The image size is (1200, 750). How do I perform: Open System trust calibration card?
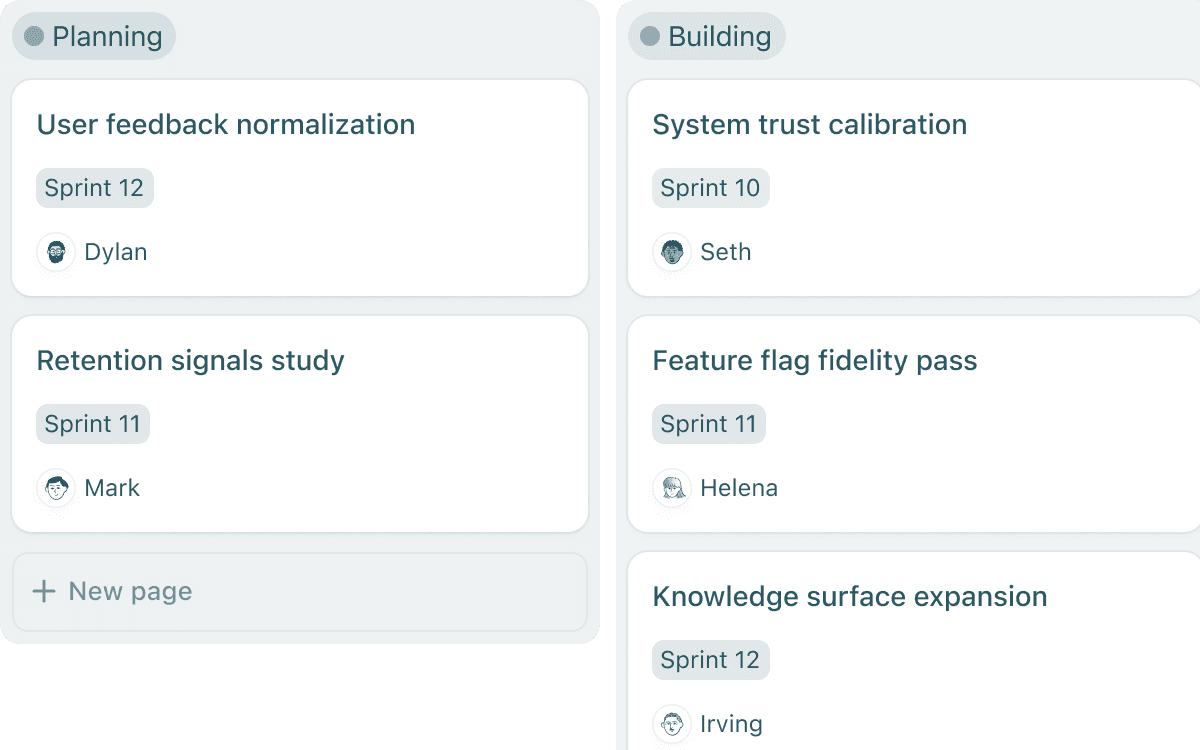click(x=809, y=125)
